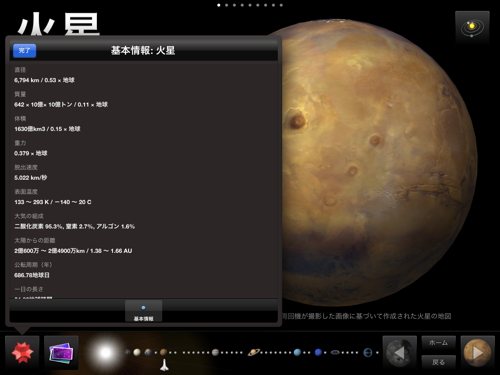Select Mercury in the planet strip
Screen dimensions: 500x375
(x=128, y=352)
